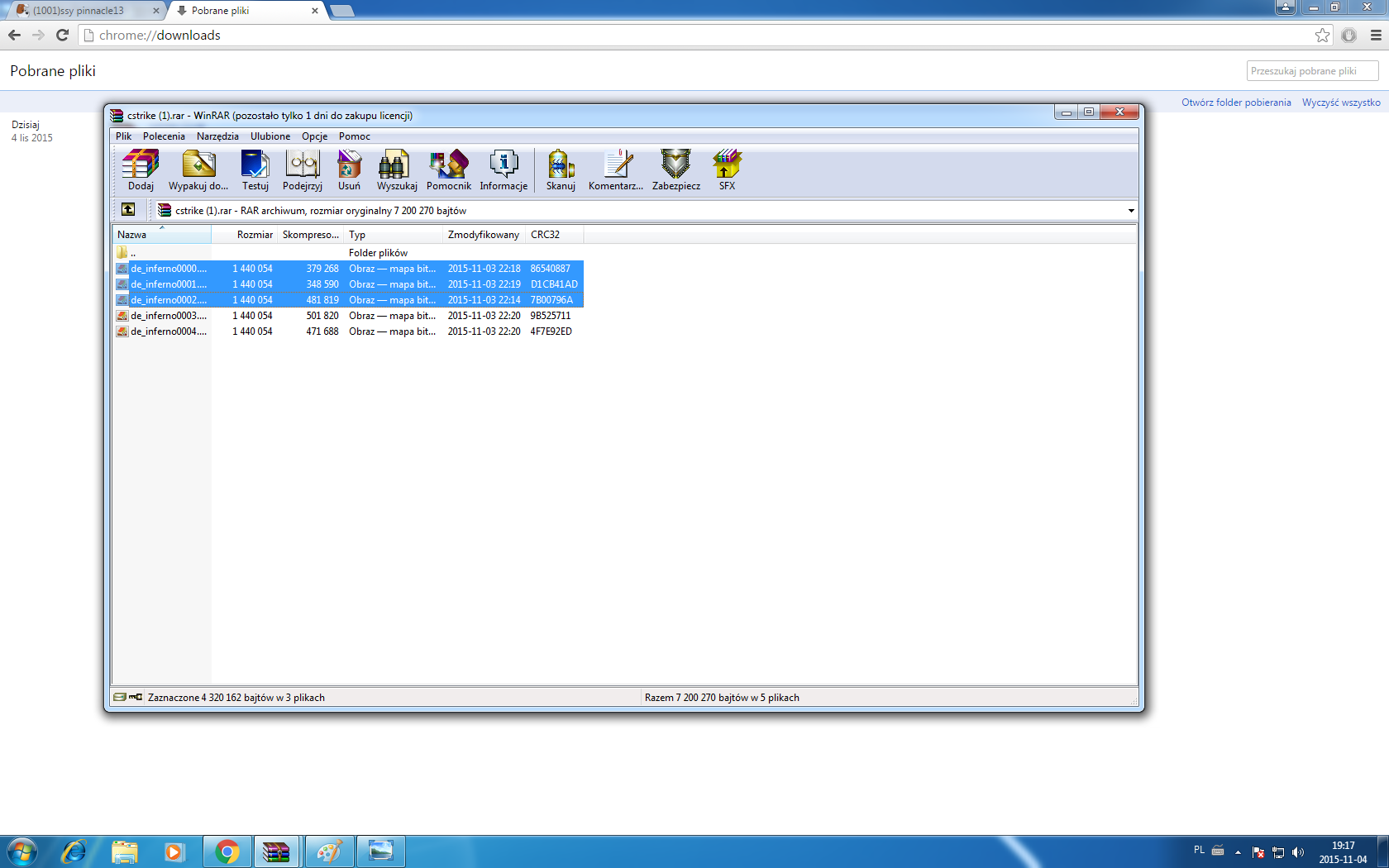Run the Testuj archive test icon
This screenshot has height=868, width=1389.
[255, 170]
